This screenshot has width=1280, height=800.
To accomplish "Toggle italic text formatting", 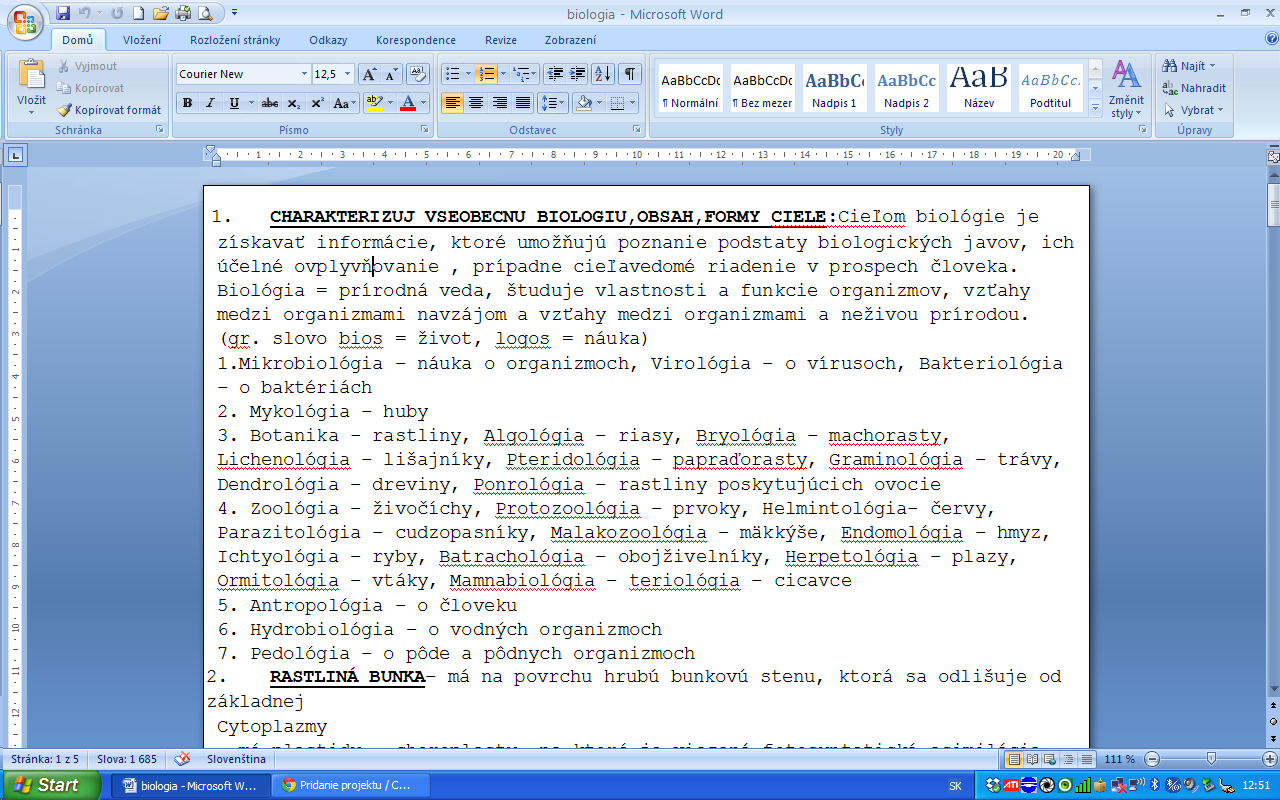I will pyautogui.click(x=210, y=103).
